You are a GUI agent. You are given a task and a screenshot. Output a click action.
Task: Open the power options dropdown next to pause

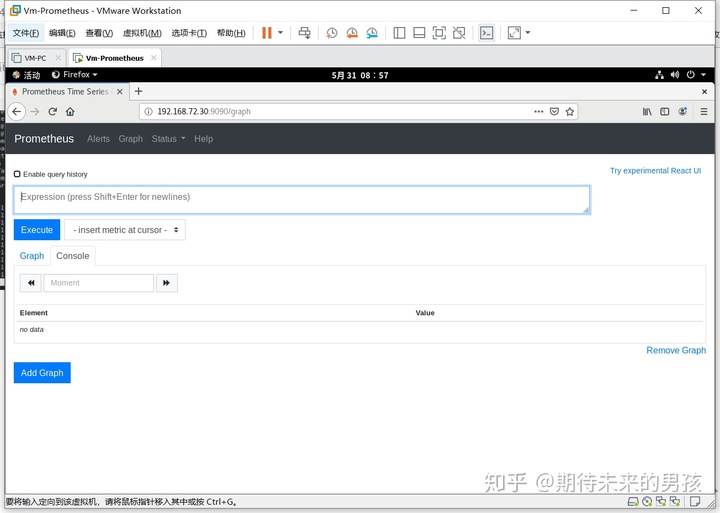281,33
